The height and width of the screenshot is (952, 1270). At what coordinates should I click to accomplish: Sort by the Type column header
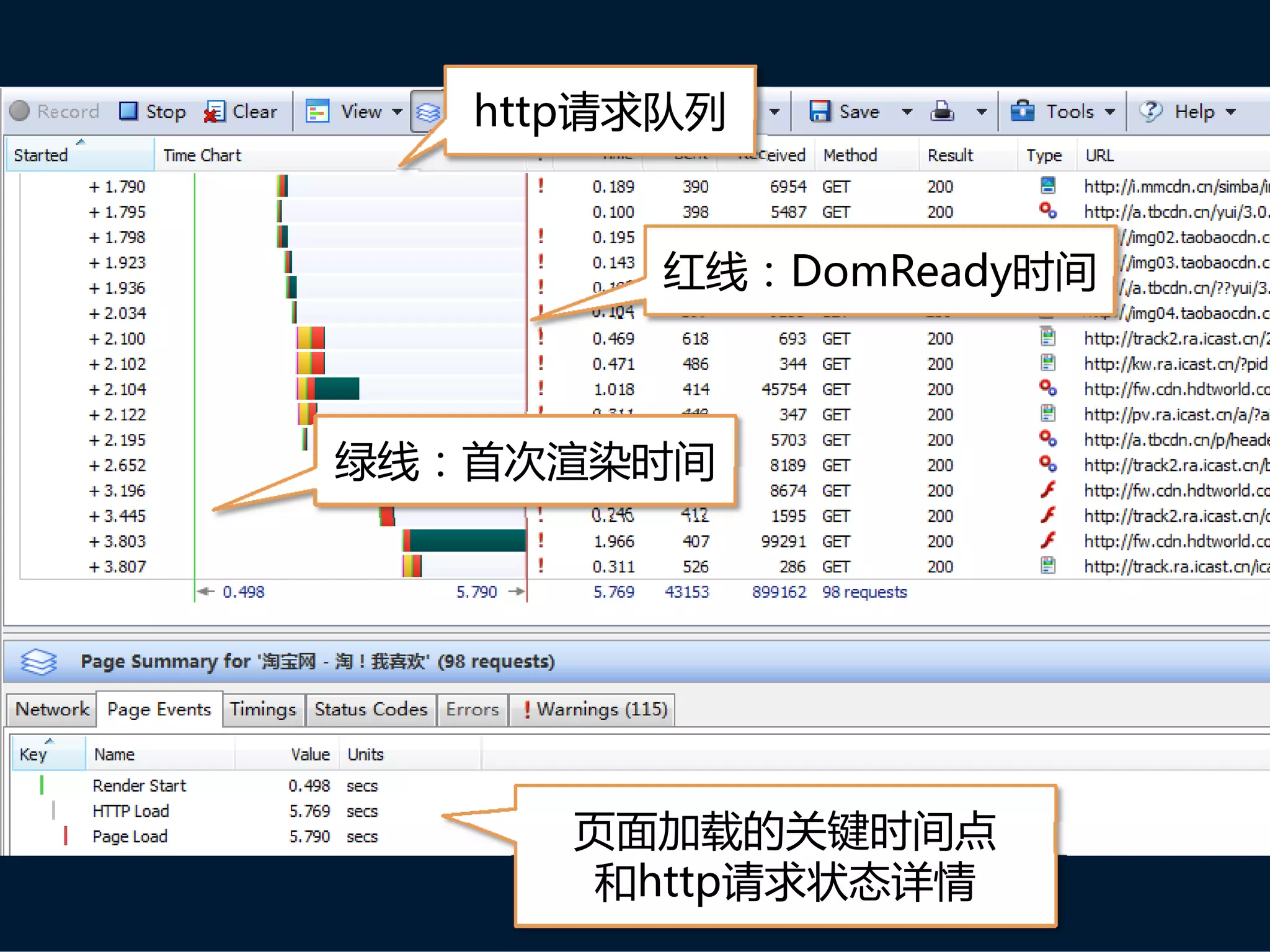[x=1047, y=154]
